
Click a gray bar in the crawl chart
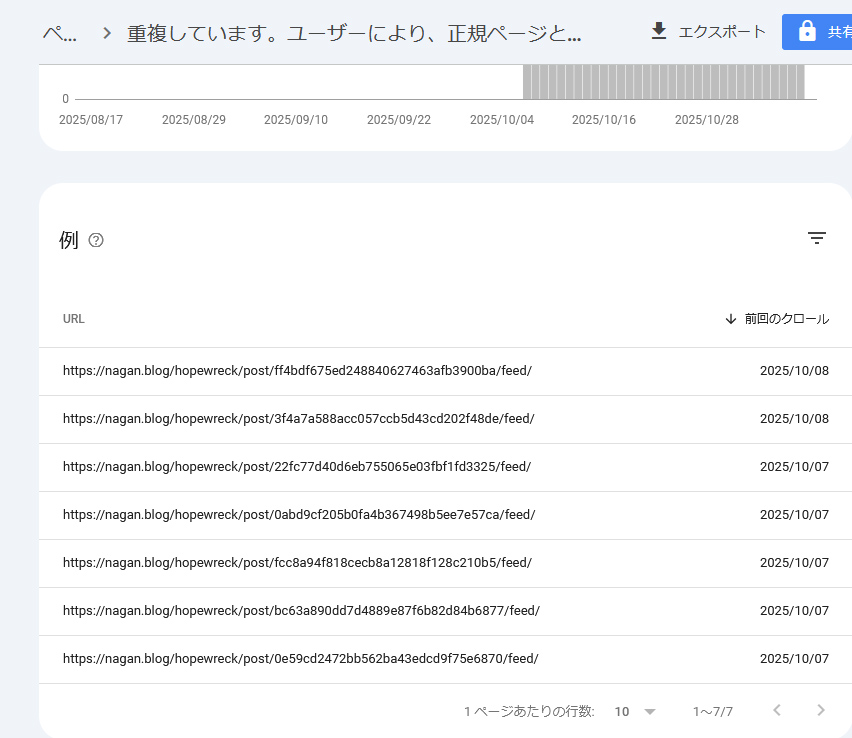(x=660, y=82)
